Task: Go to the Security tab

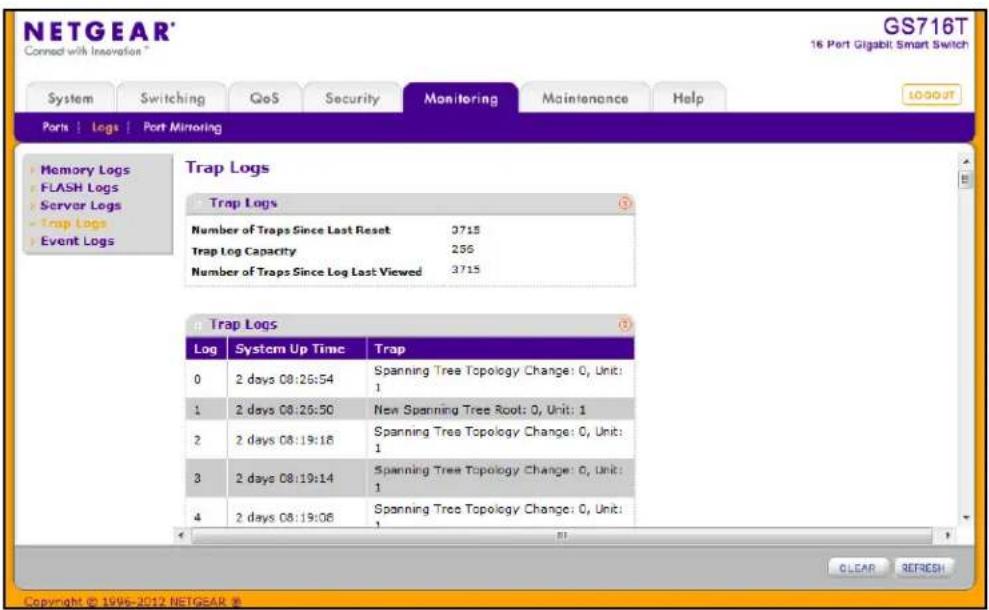Action: click(x=352, y=98)
